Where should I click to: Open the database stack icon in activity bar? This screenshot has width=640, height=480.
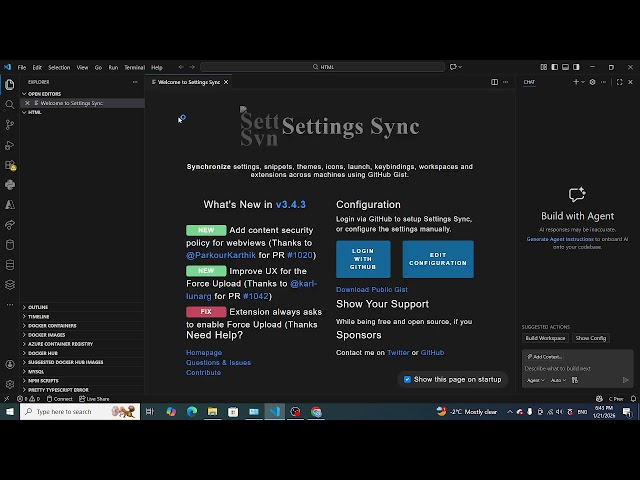(x=10, y=265)
